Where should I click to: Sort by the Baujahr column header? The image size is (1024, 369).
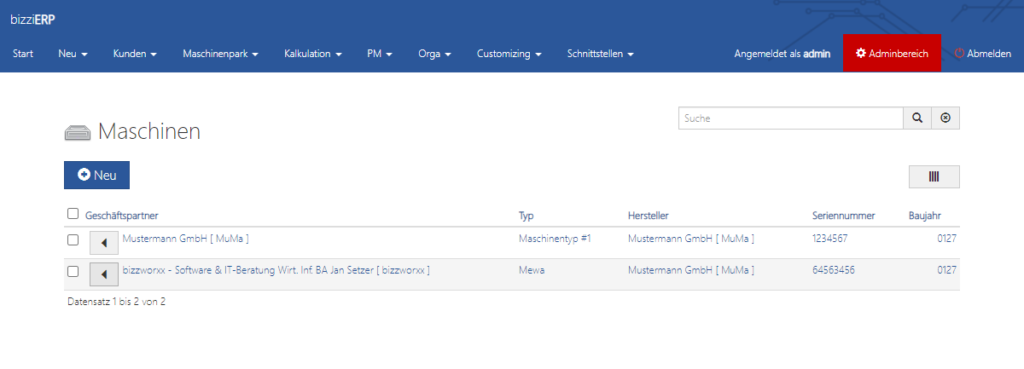pos(925,215)
